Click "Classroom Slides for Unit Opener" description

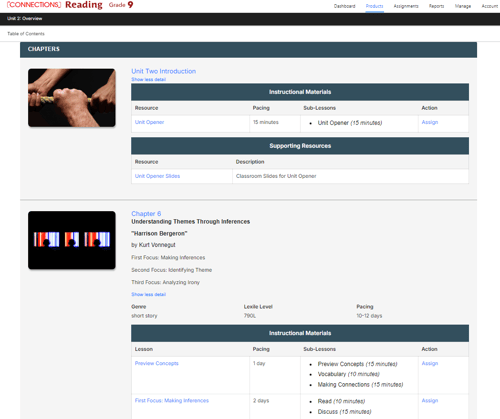276,176
